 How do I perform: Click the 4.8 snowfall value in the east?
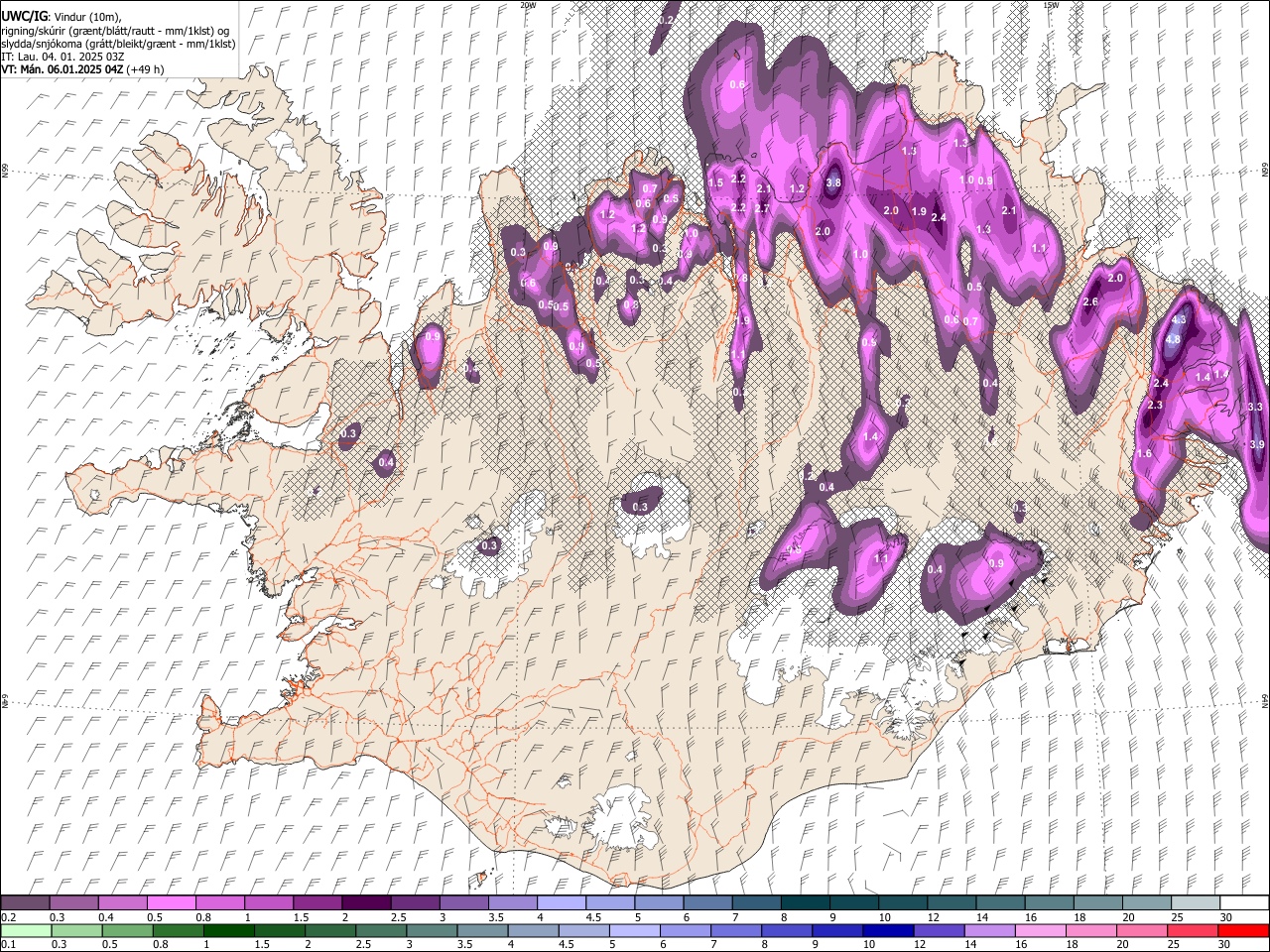click(x=1173, y=340)
